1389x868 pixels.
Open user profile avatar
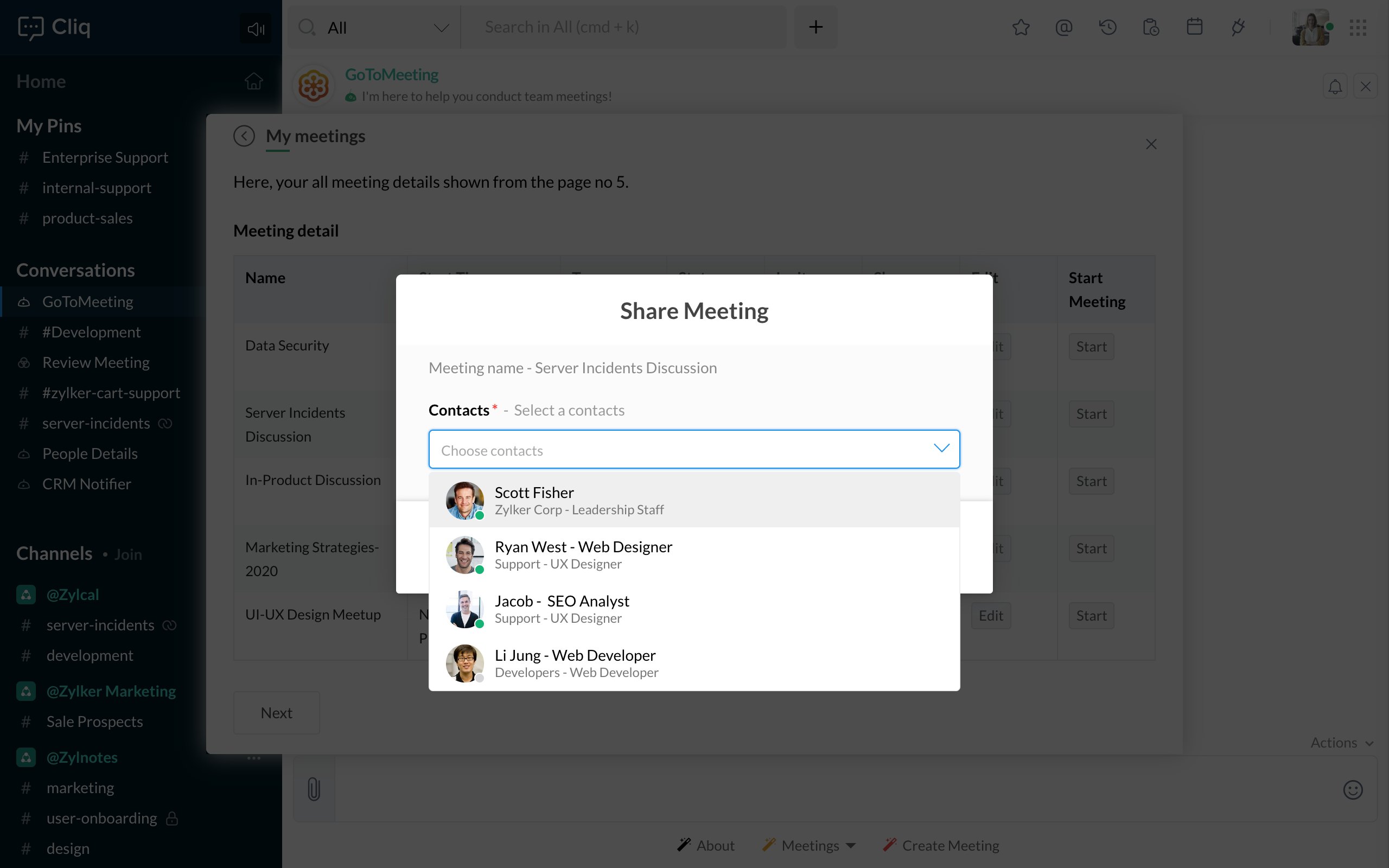click(x=1311, y=27)
